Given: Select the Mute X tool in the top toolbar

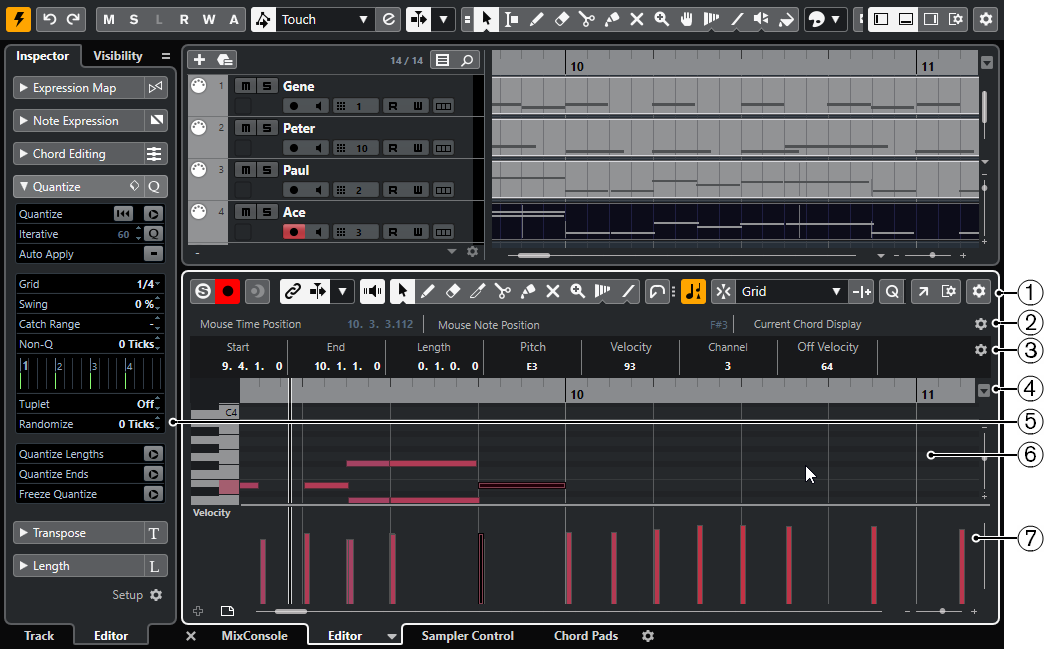Looking at the screenshot, I should tap(637, 19).
